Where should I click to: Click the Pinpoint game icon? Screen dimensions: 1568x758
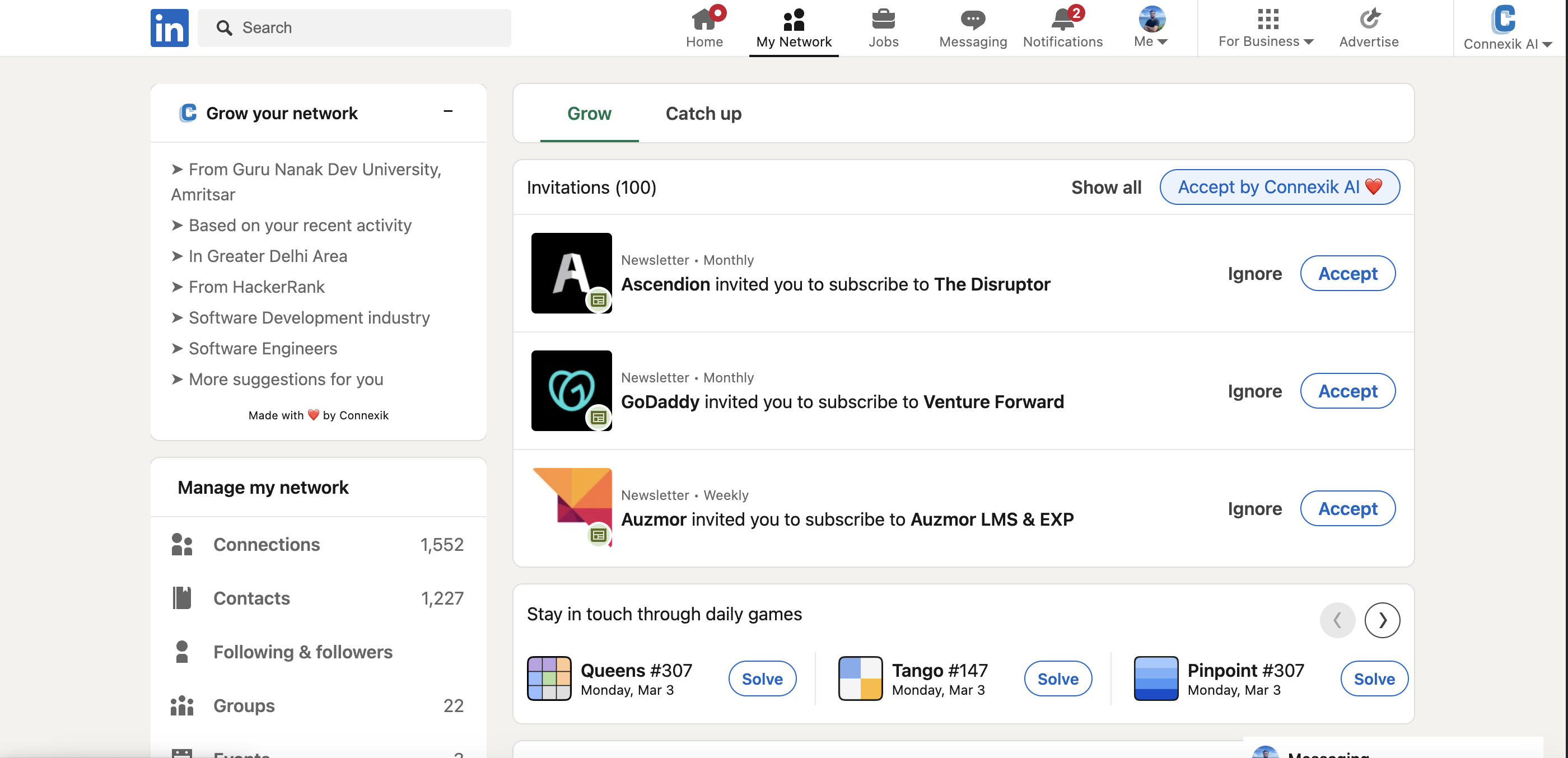pos(1156,679)
